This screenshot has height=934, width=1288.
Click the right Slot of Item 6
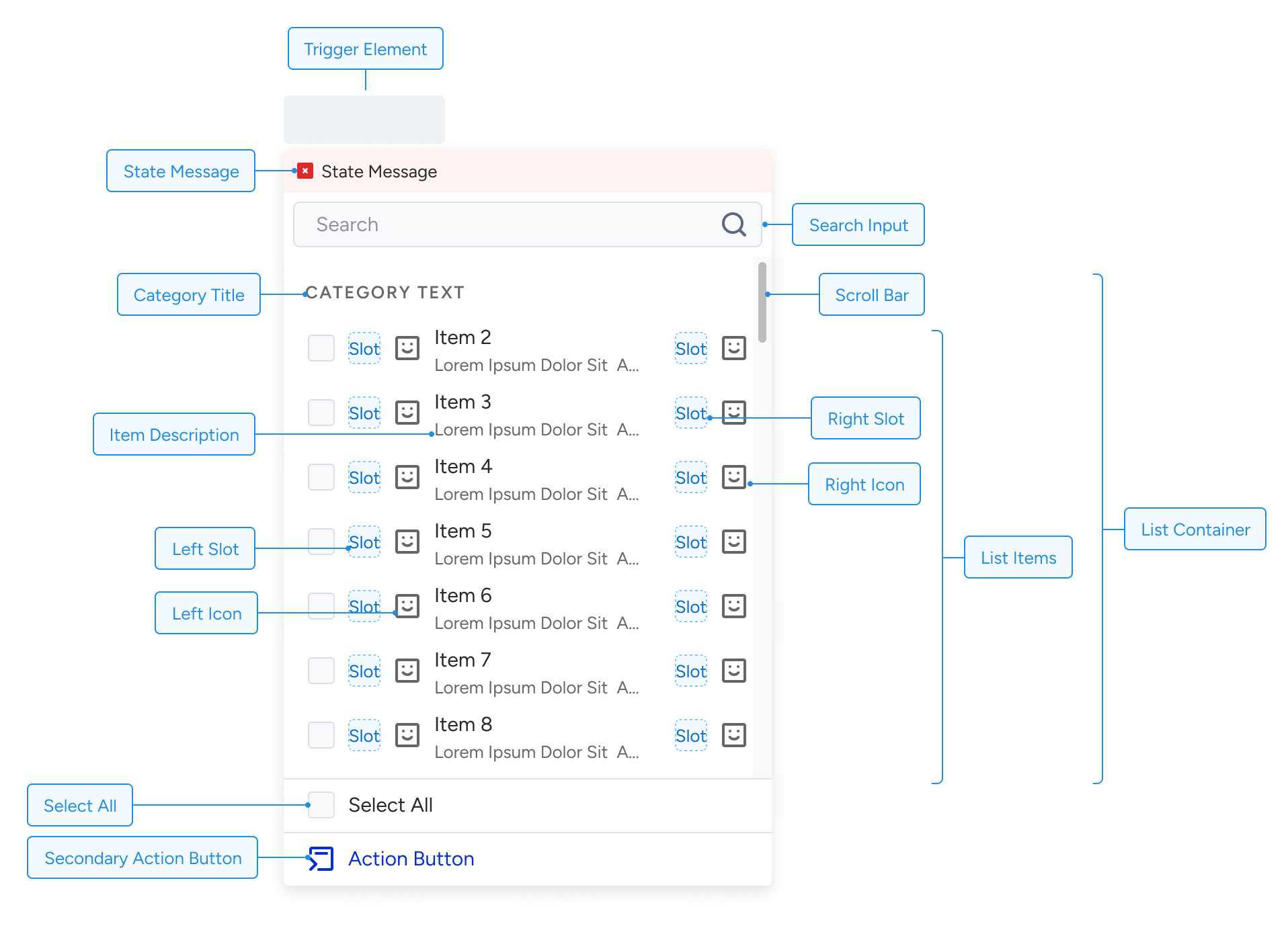click(690, 605)
